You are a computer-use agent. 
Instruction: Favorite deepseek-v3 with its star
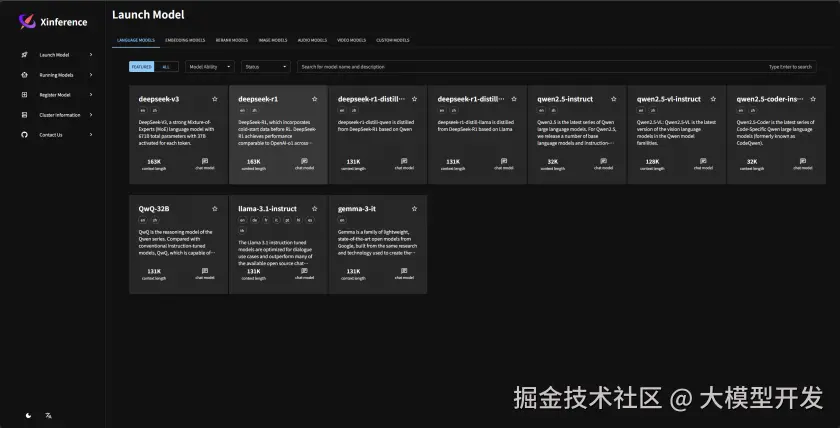coord(215,99)
